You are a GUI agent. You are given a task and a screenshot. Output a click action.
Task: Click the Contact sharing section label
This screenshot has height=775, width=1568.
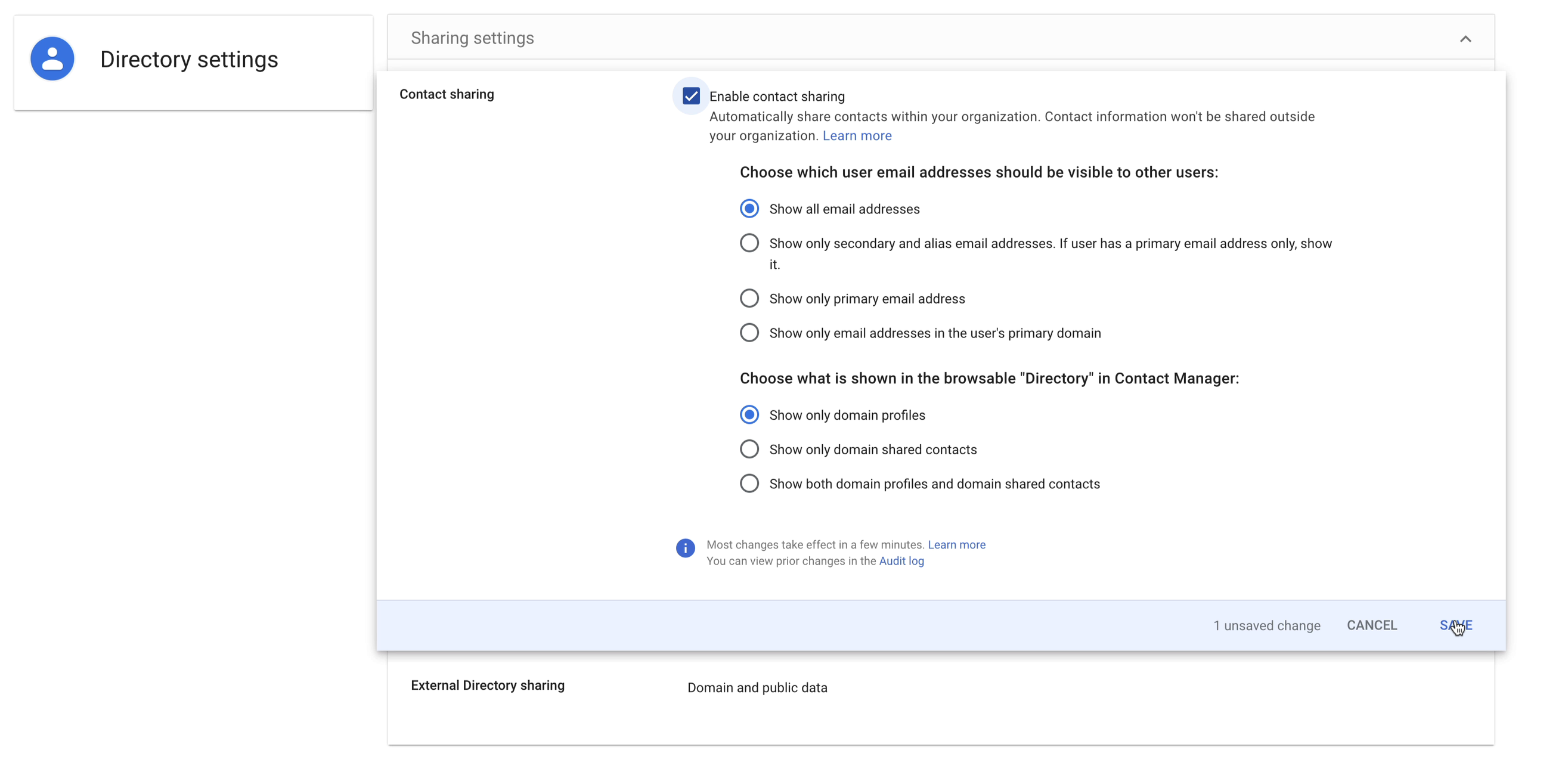click(446, 94)
